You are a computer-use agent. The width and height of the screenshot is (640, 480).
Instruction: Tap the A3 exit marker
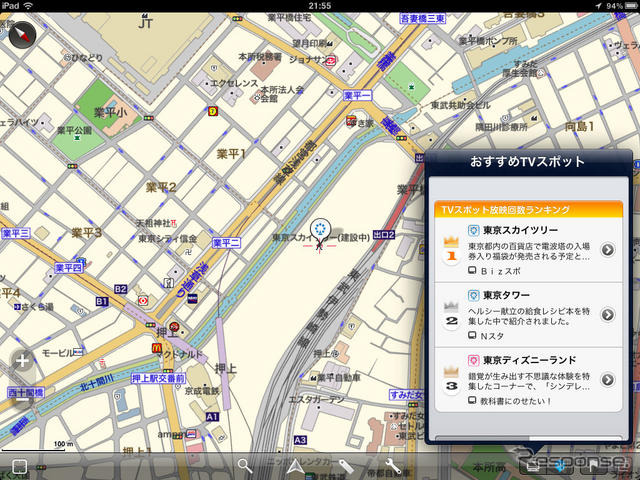300,440
